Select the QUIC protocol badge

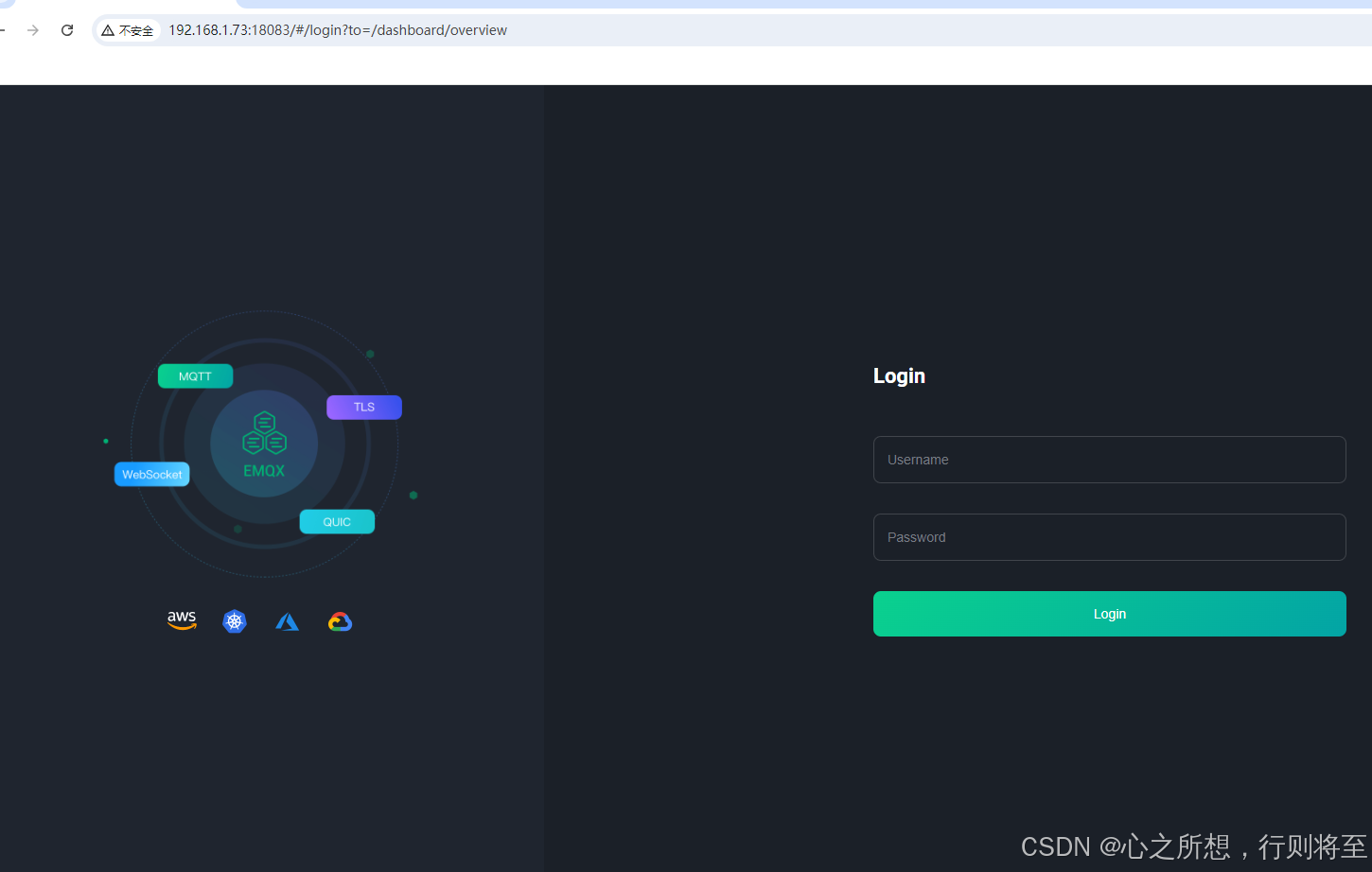pos(337,521)
